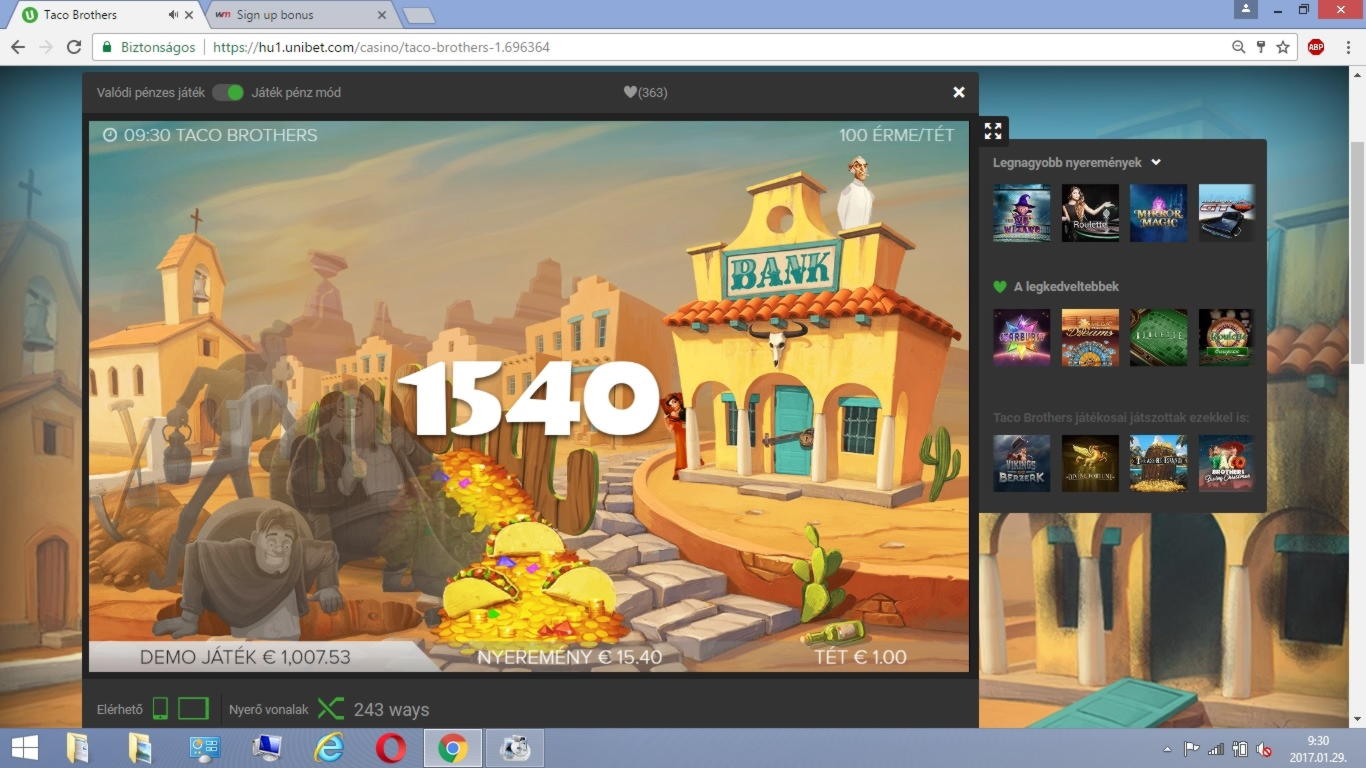Go back to previous page
Viewport: 1366px width, 768px height.
[18, 47]
